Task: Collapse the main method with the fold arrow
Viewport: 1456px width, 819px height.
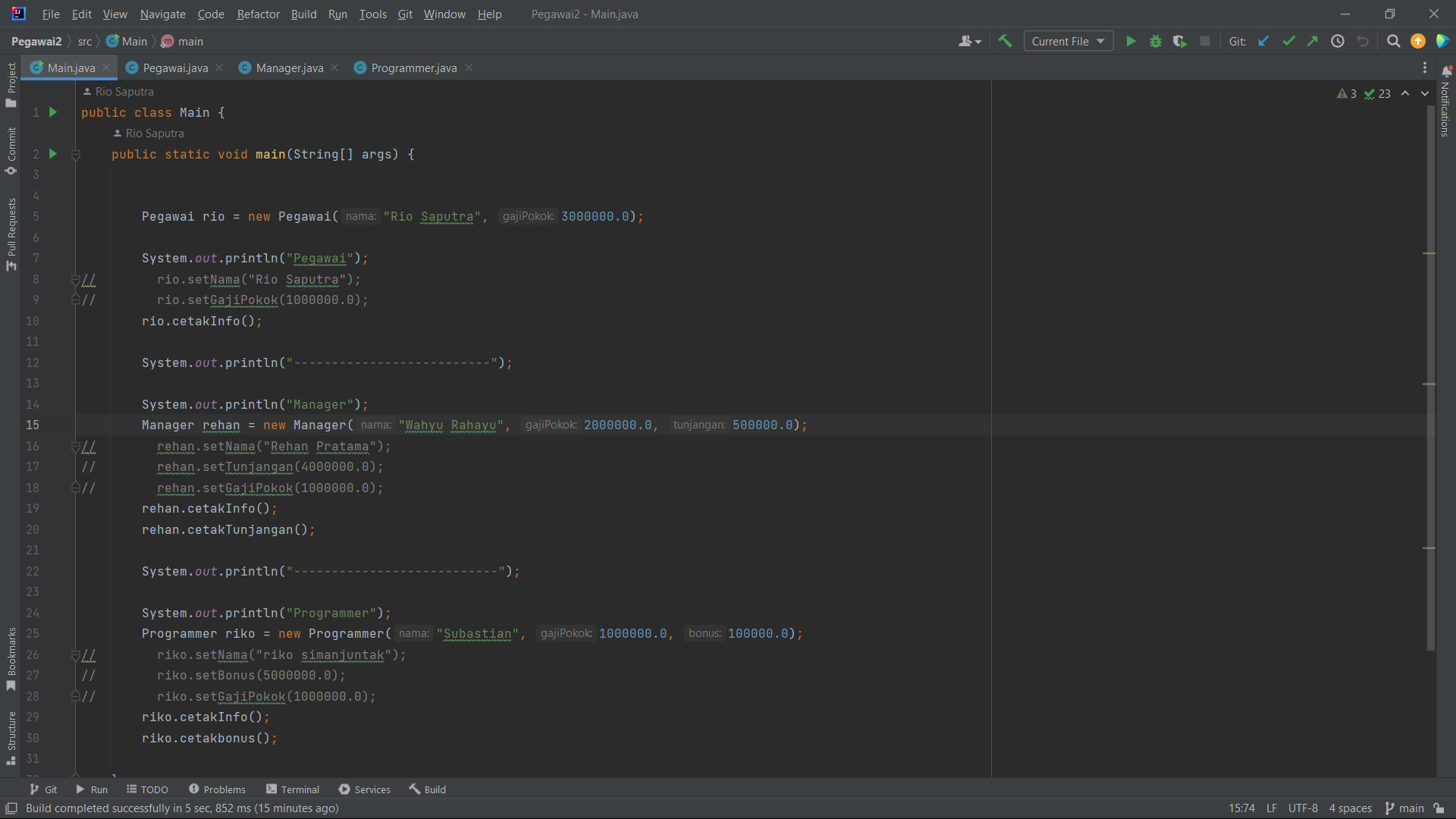Action: click(75, 154)
